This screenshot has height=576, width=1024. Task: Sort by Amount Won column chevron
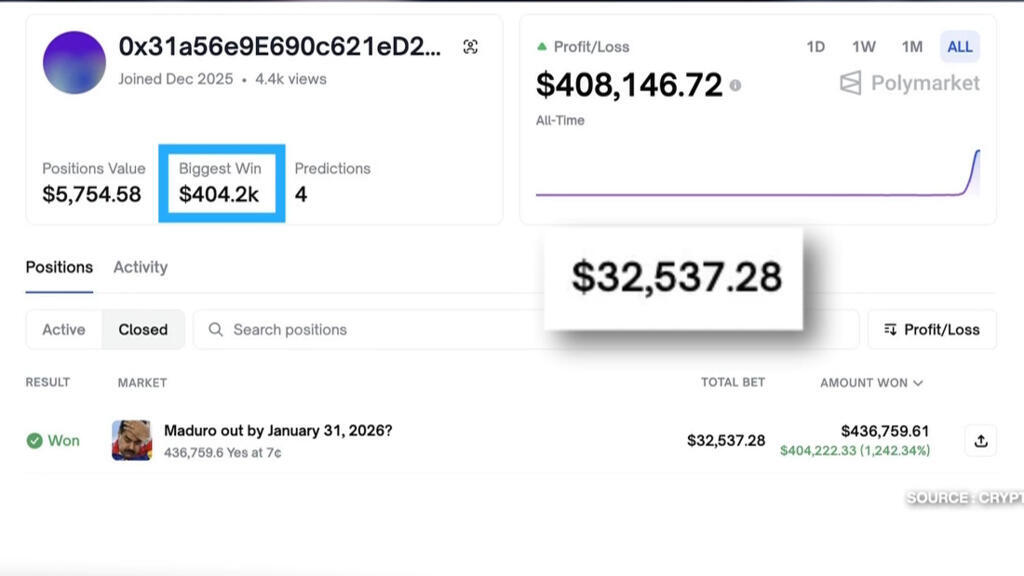(918, 383)
